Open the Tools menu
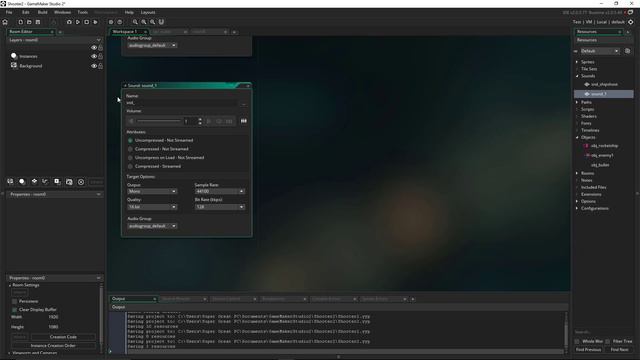 (82, 12)
